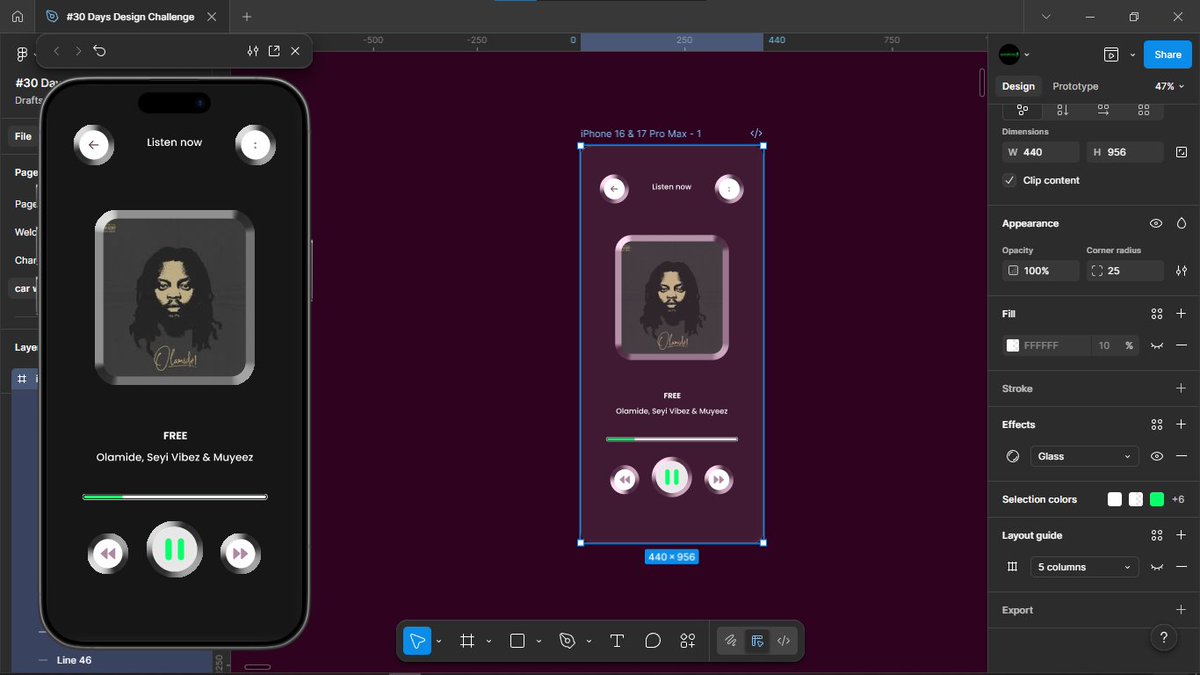
Task: Add a new effect
Action: [1181, 424]
